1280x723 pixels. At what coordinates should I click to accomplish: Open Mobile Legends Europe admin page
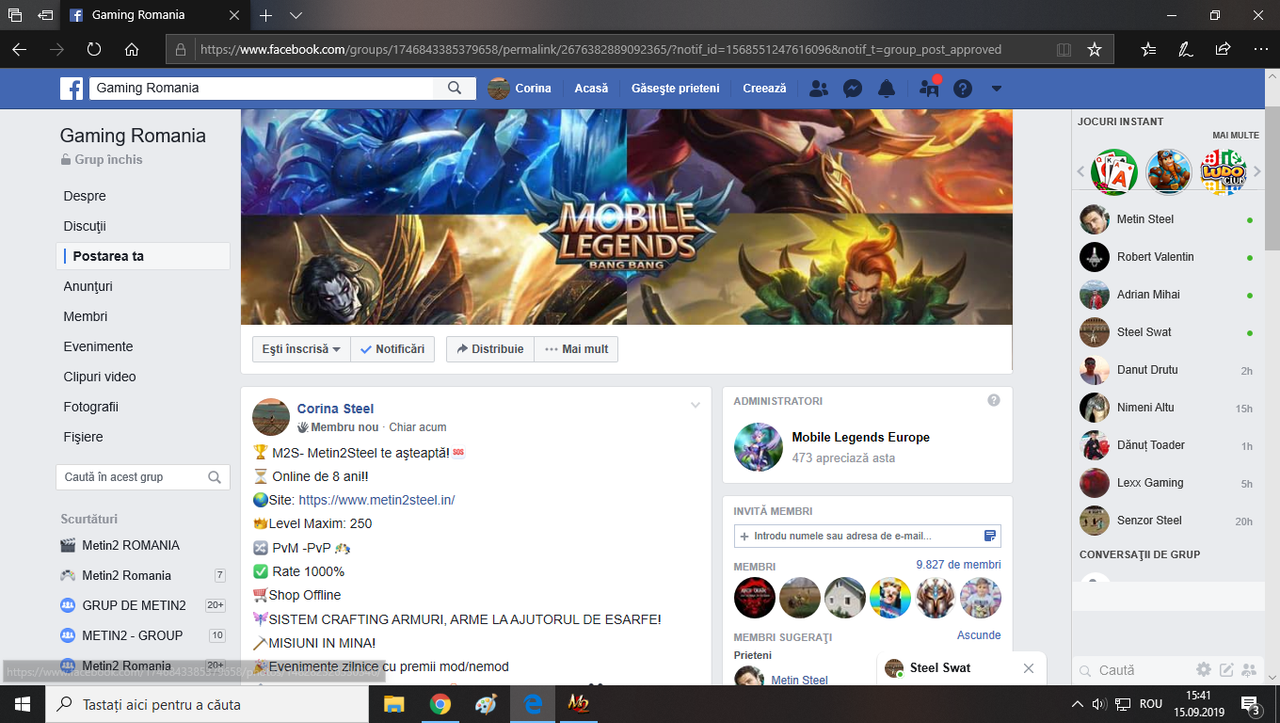click(860, 437)
